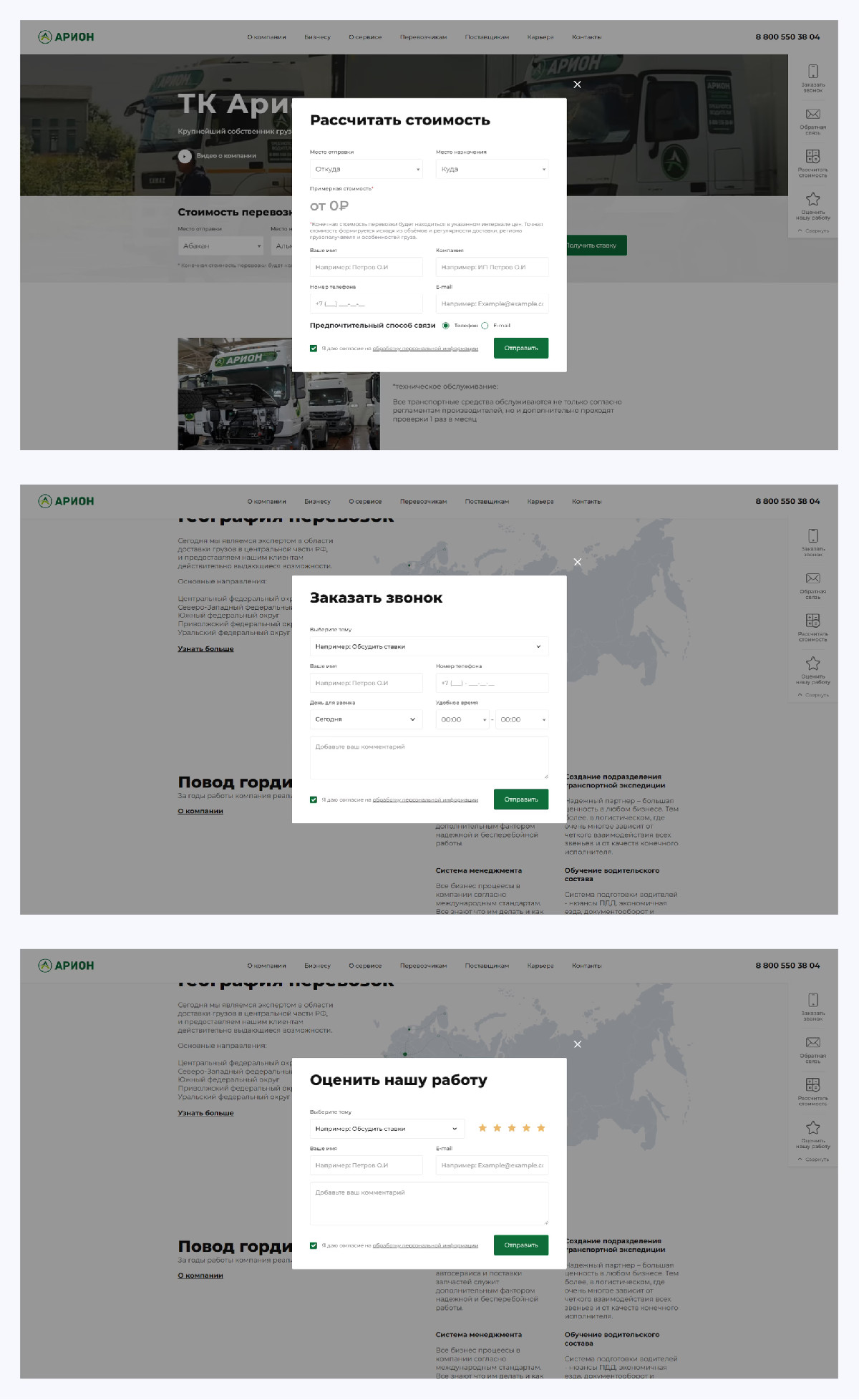Toggle consent checkbox in Заказать звонок form
Screen dimensions: 859x1400
314,799
